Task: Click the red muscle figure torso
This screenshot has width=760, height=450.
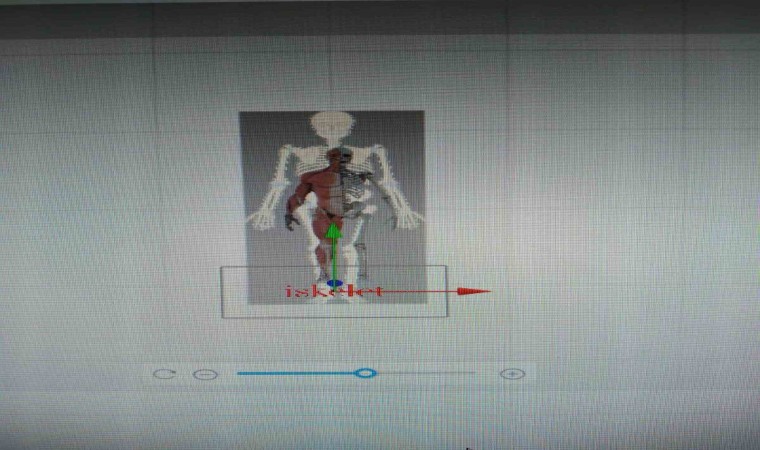Action: (x=322, y=188)
